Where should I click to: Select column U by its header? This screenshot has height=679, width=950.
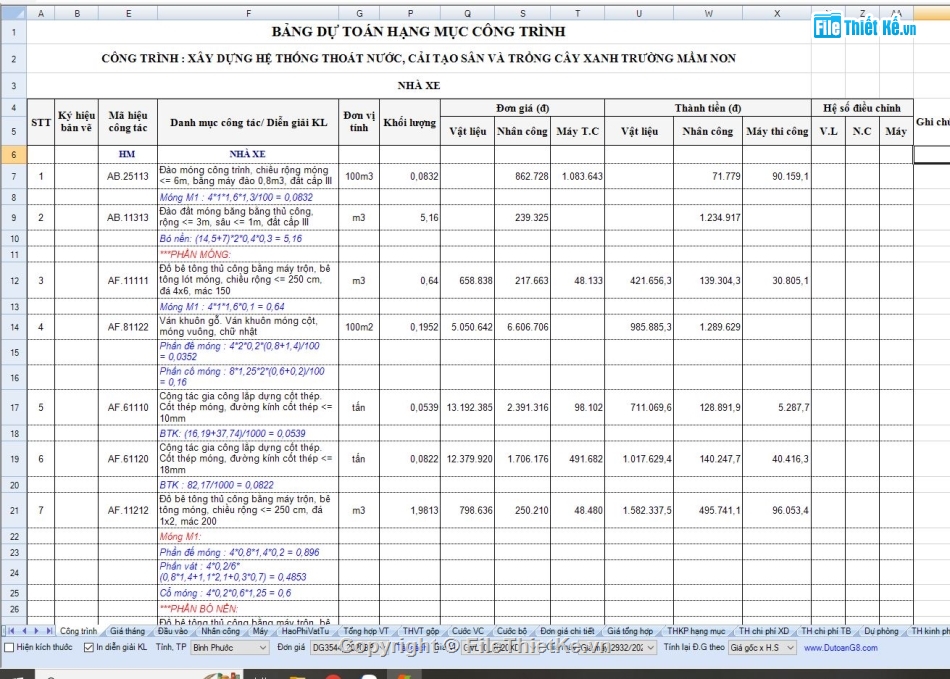[639, 13]
